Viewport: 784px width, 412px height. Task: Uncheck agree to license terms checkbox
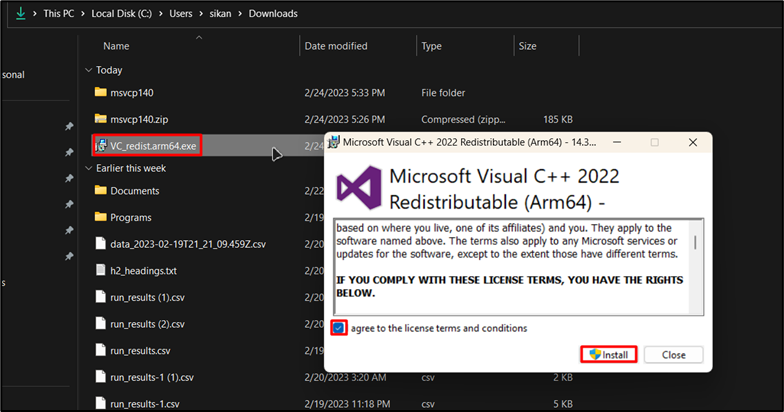pyautogui.click(x=338, y=328)
